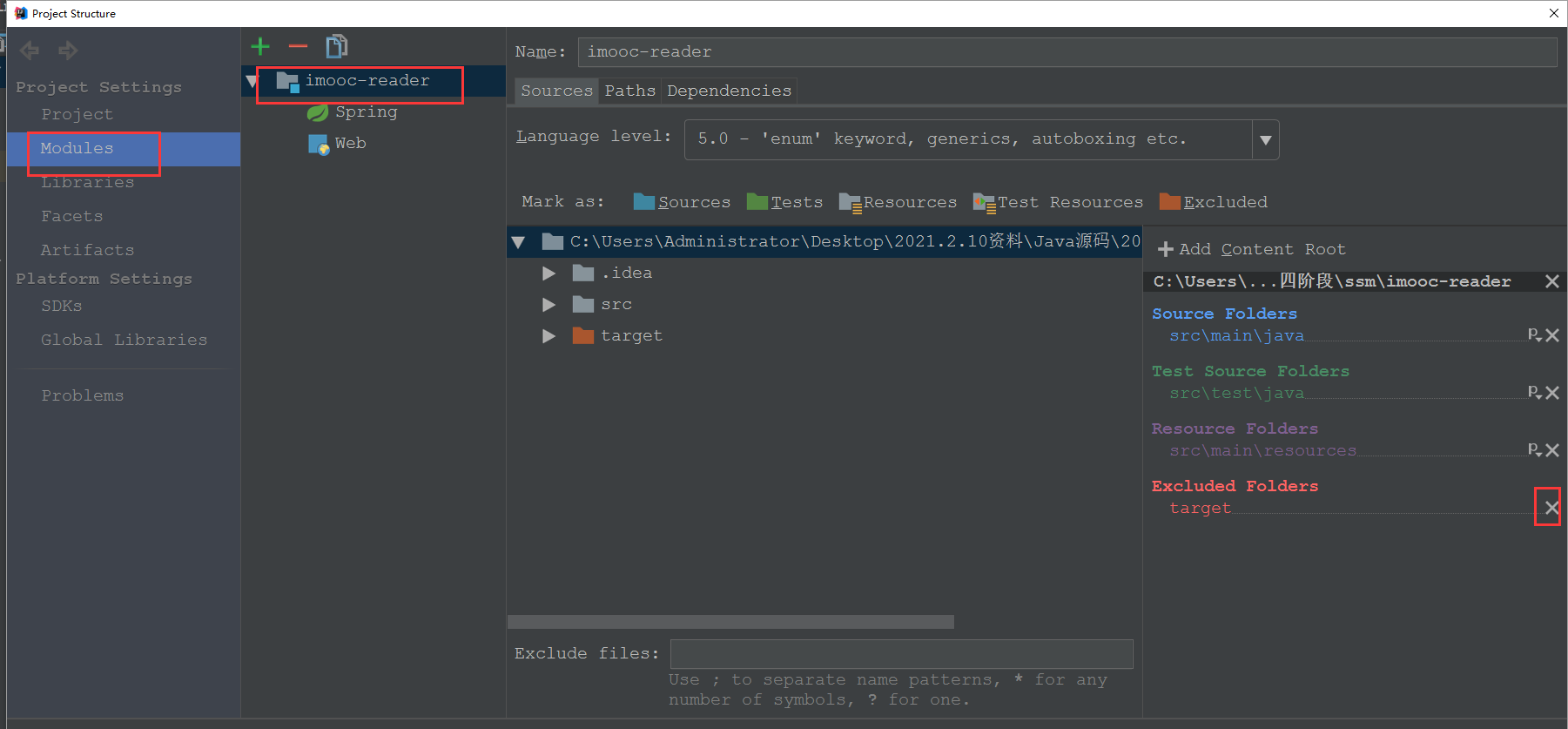The height and width of the screenshot is (729, 1568).
Task: Close the Project Structure dialog
Action: (x=1553, y=13)
